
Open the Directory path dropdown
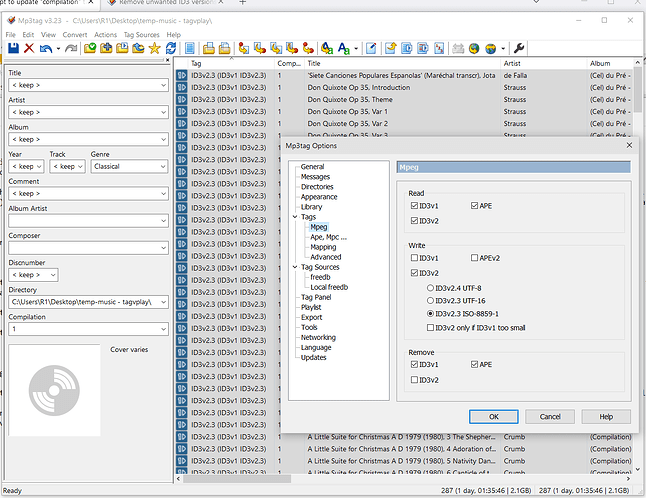point(164,302)
